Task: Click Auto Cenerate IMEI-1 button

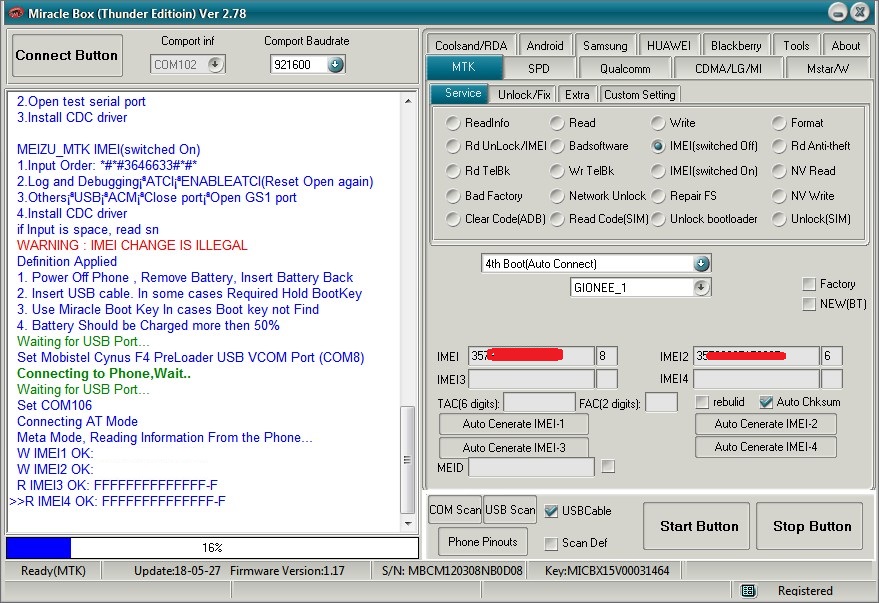Action: click(513, 424)
